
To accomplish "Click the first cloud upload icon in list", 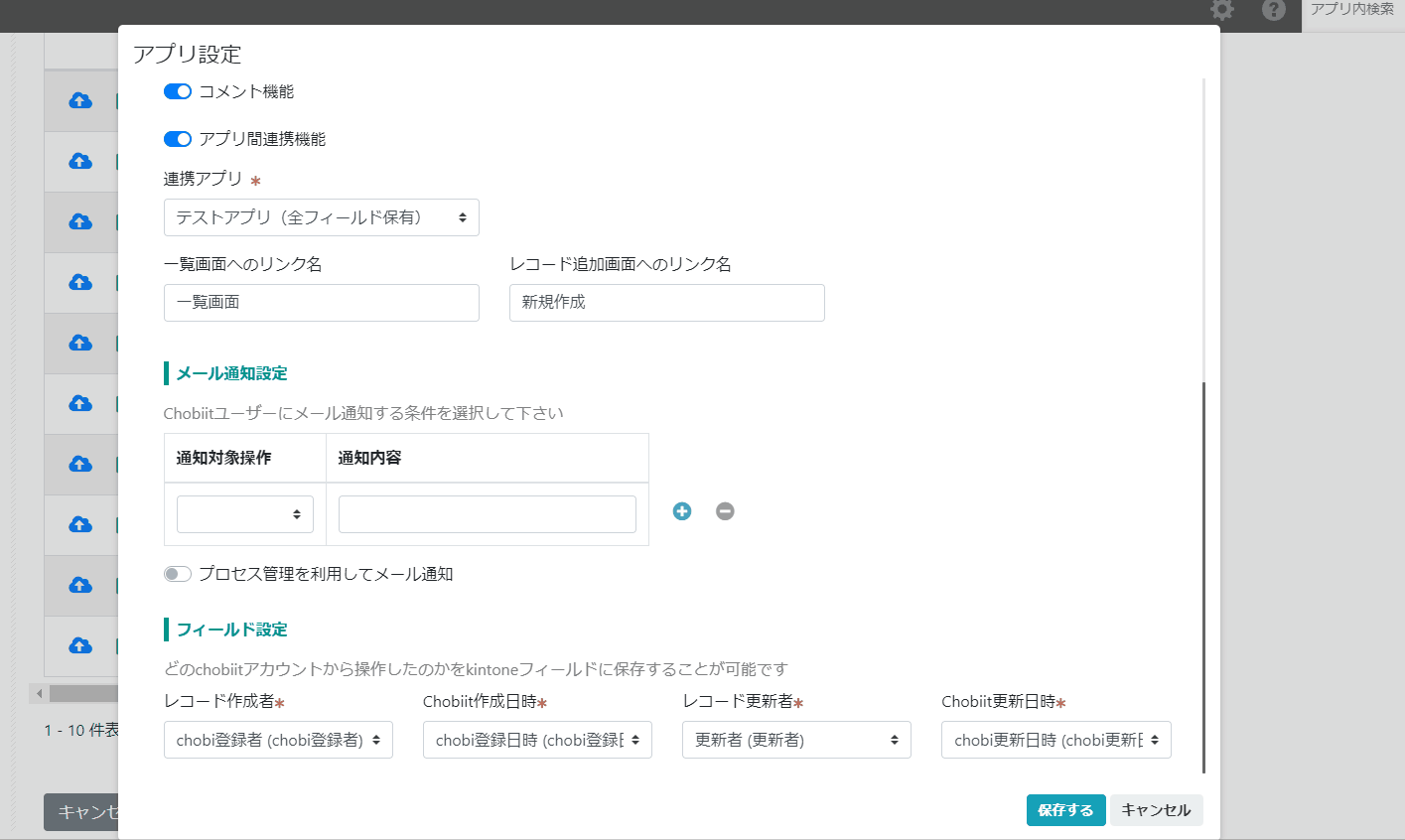I will tap(80, 100).
